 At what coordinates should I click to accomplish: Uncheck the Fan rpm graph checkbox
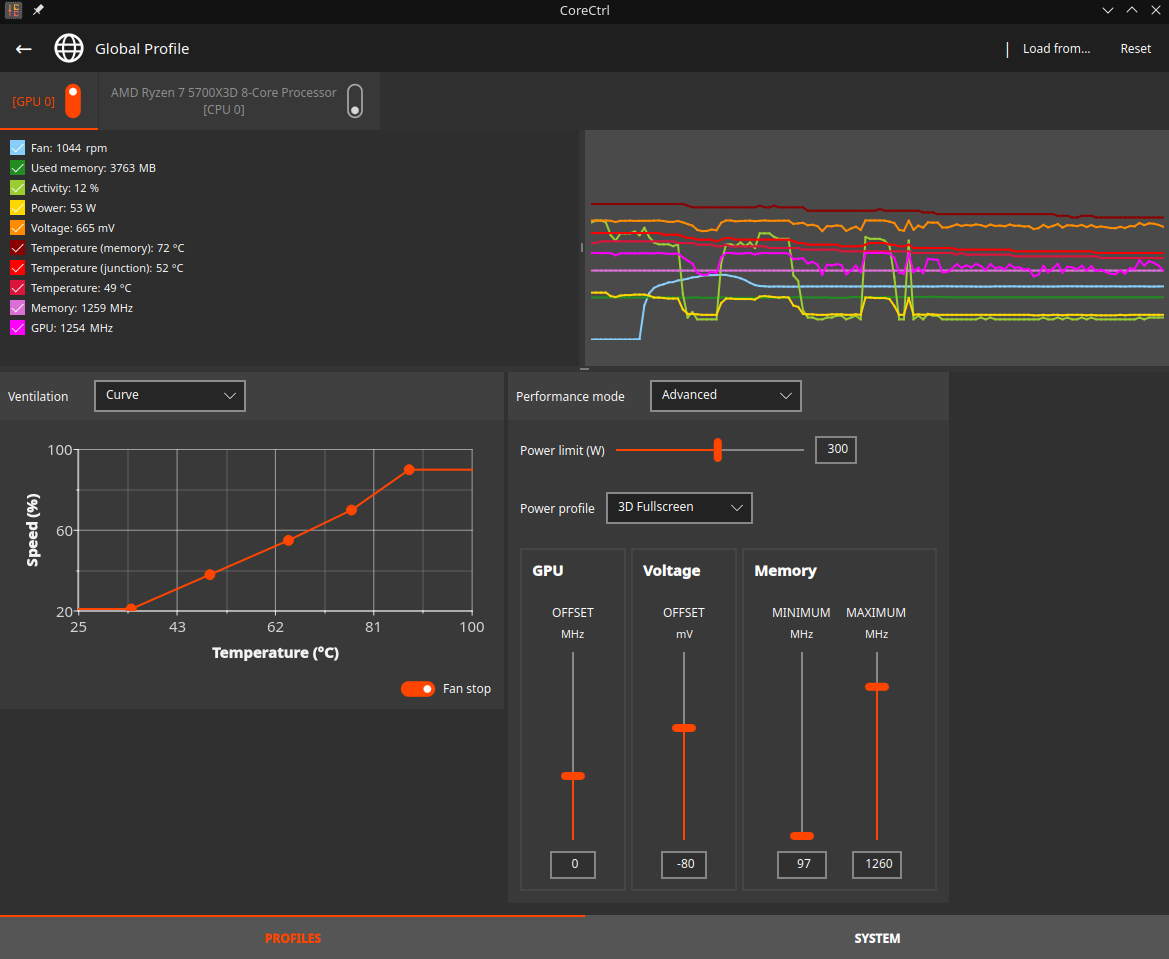click(17, 148)
